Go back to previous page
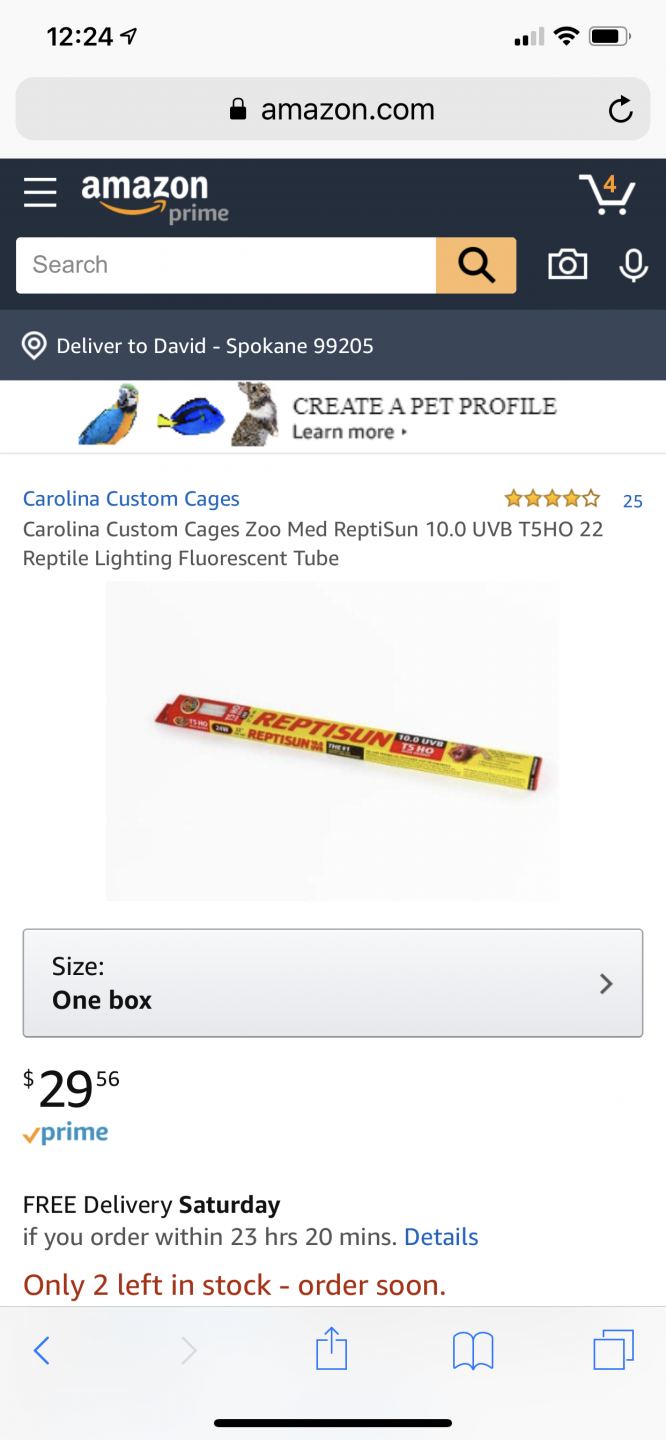This screenshot has width=666, height=1440. (41, 1351)
